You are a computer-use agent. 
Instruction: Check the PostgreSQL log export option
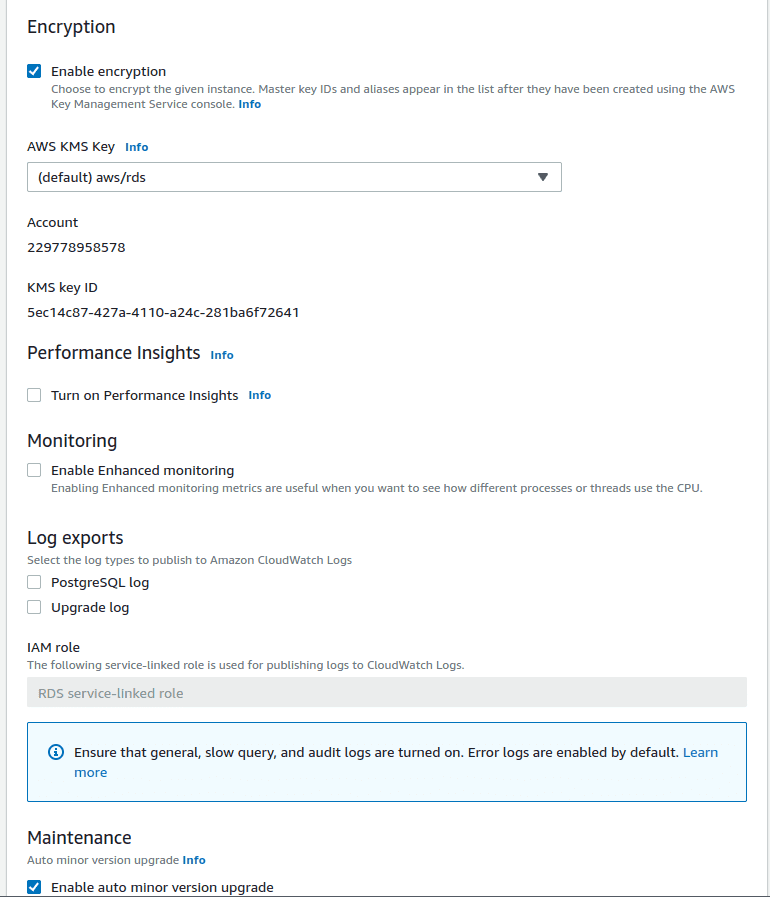34,582
